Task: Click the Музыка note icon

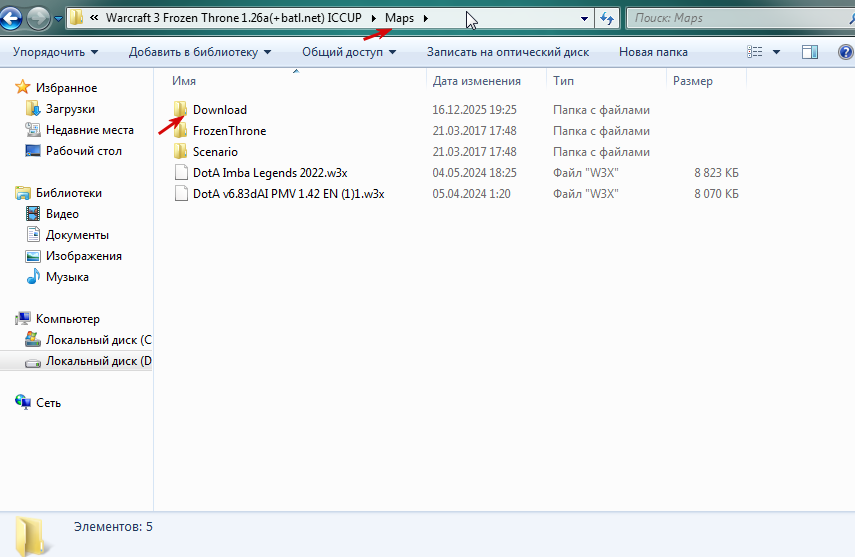Action: [x=33, y=277]
